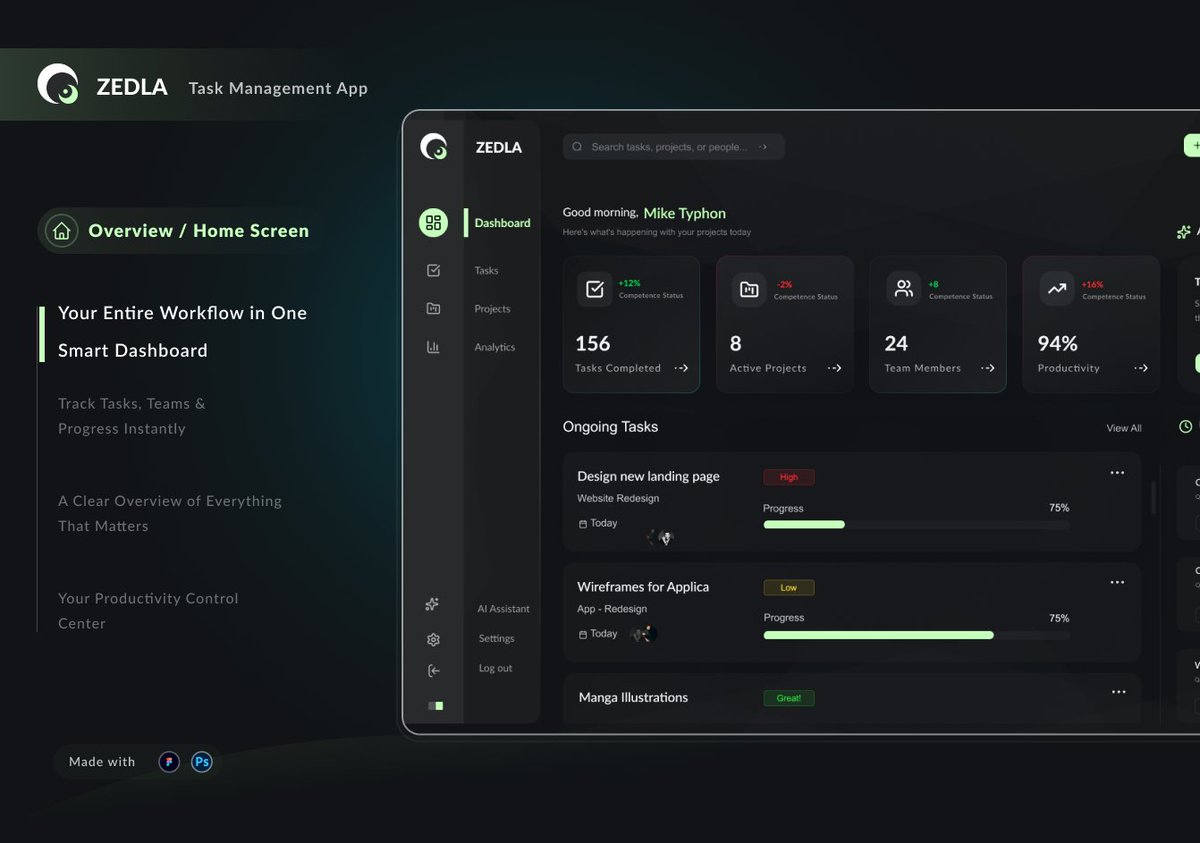Select the Tasks checkbox icon in sidebar

[x=433, y=270]
